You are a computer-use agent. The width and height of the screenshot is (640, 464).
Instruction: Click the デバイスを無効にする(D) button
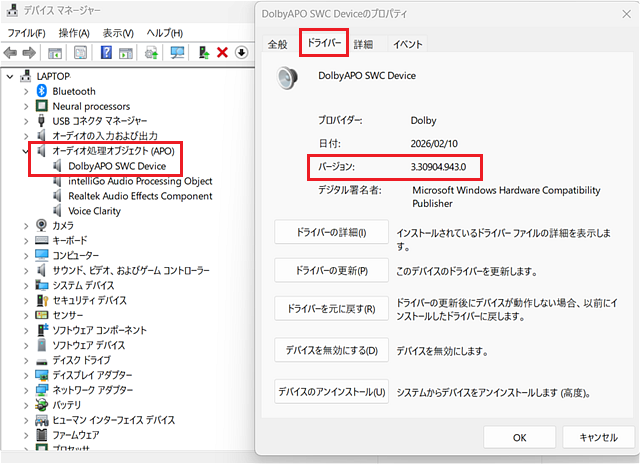[x=331, y=350]
